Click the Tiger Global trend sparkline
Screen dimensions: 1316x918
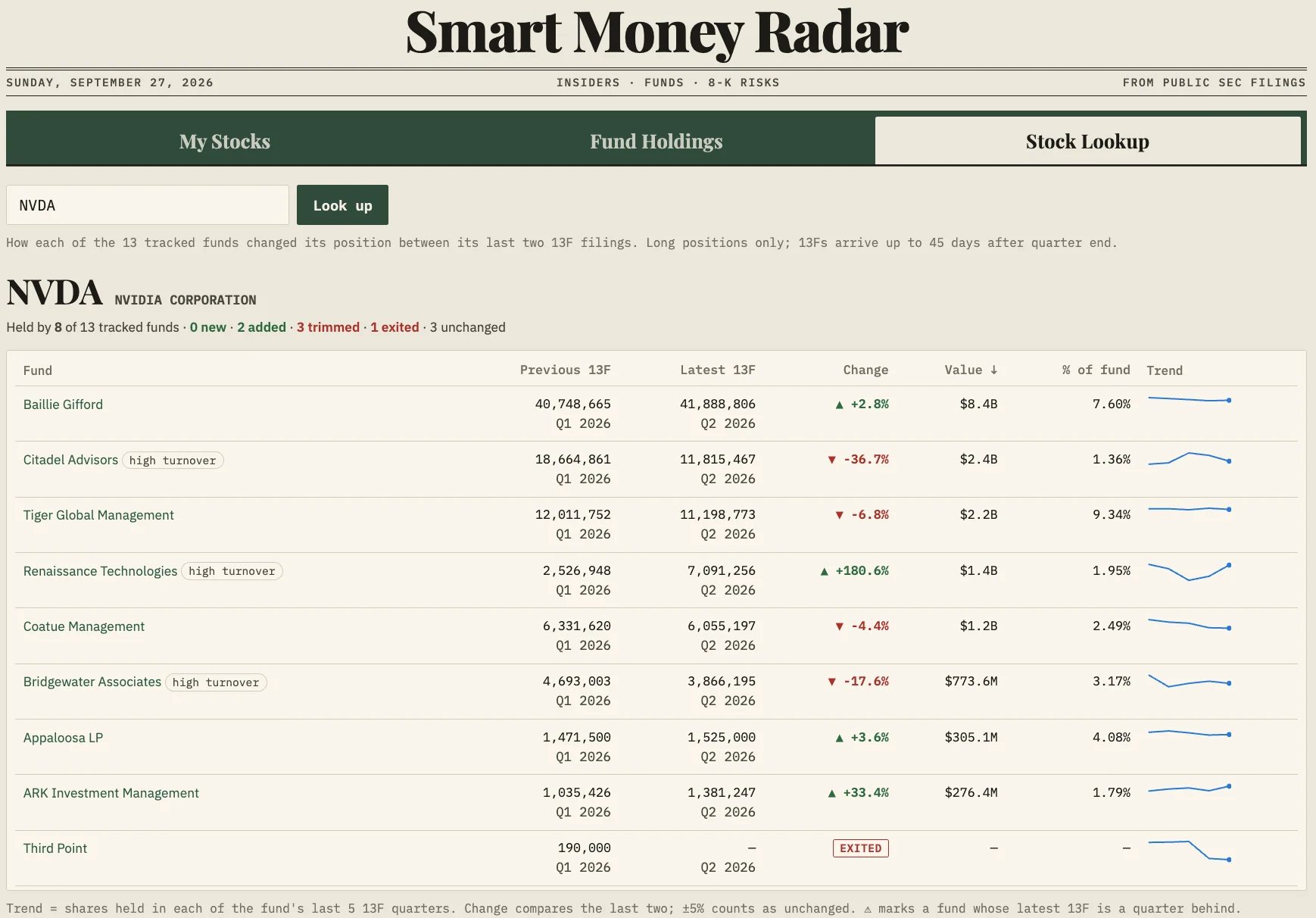coord(1190,509)
